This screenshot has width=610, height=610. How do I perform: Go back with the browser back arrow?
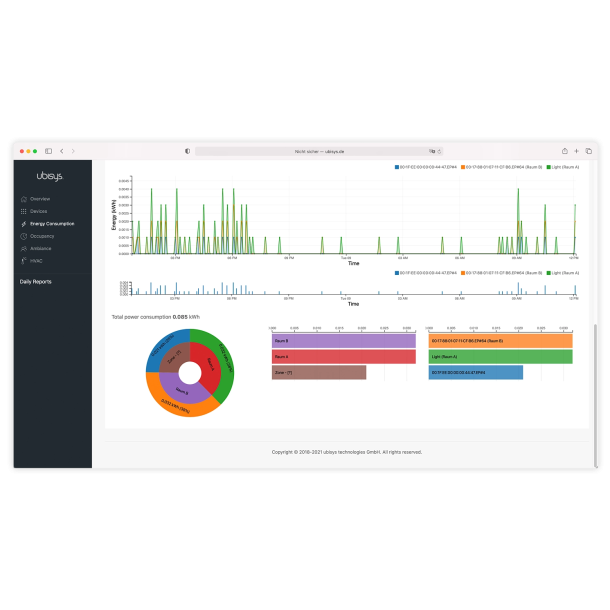(x=62, y=151)
